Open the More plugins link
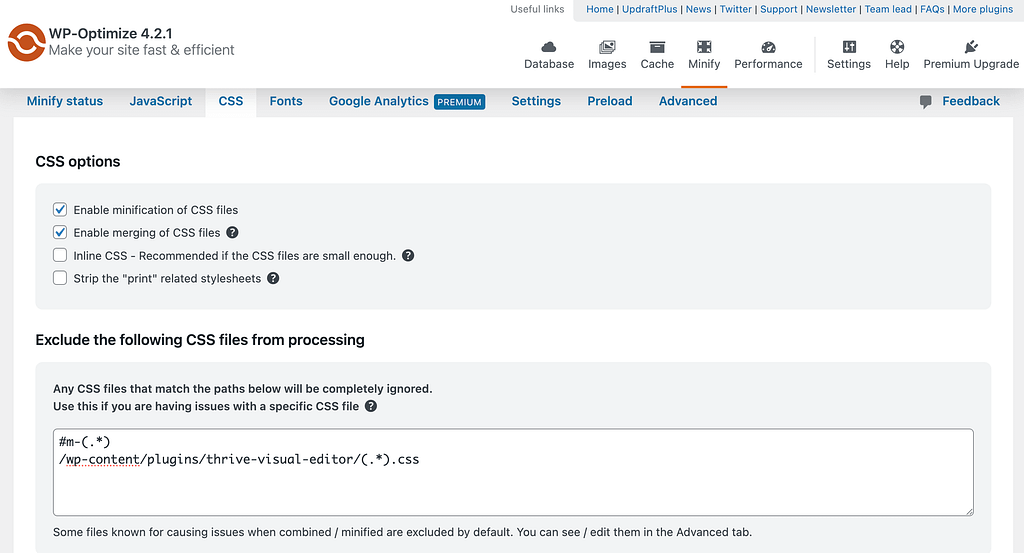Screen dimensions: 1024x553 (x=983, y=9)
